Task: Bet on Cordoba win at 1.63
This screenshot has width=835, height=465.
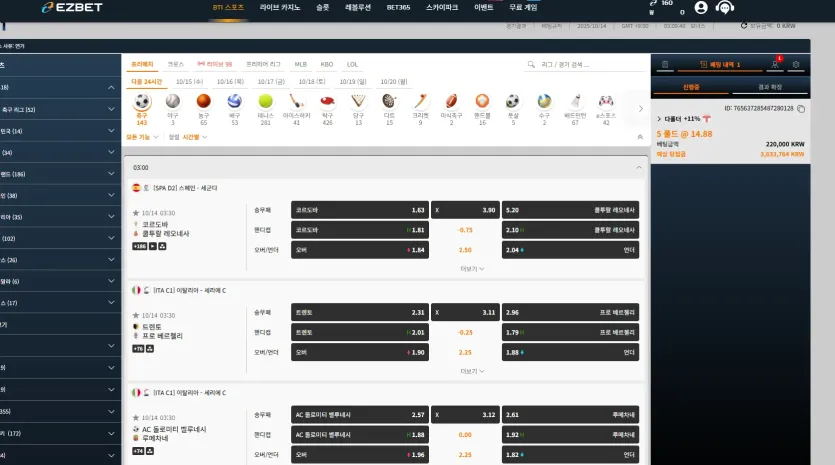Action: pyautogui.click(x=360, y=210)
